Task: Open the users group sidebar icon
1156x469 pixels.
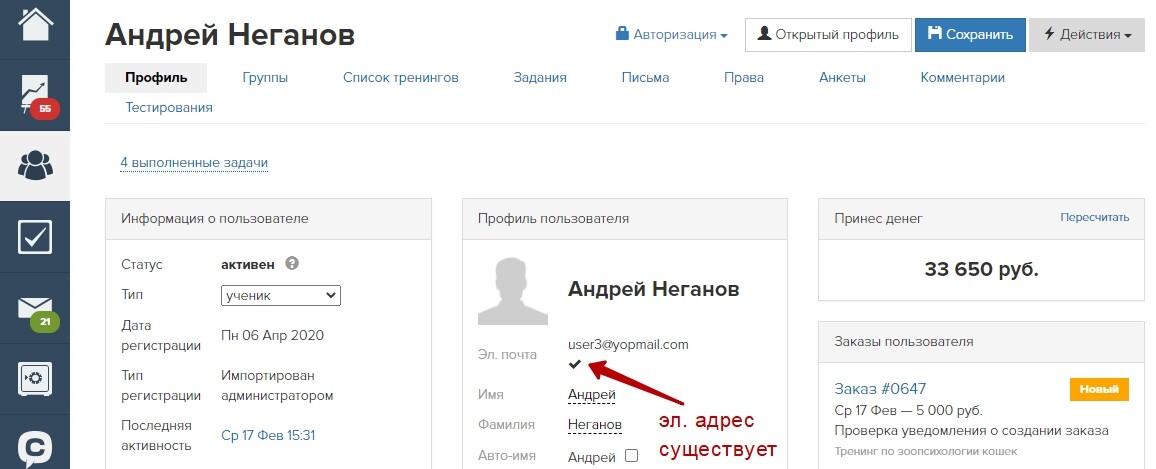Action: (35, 165)
